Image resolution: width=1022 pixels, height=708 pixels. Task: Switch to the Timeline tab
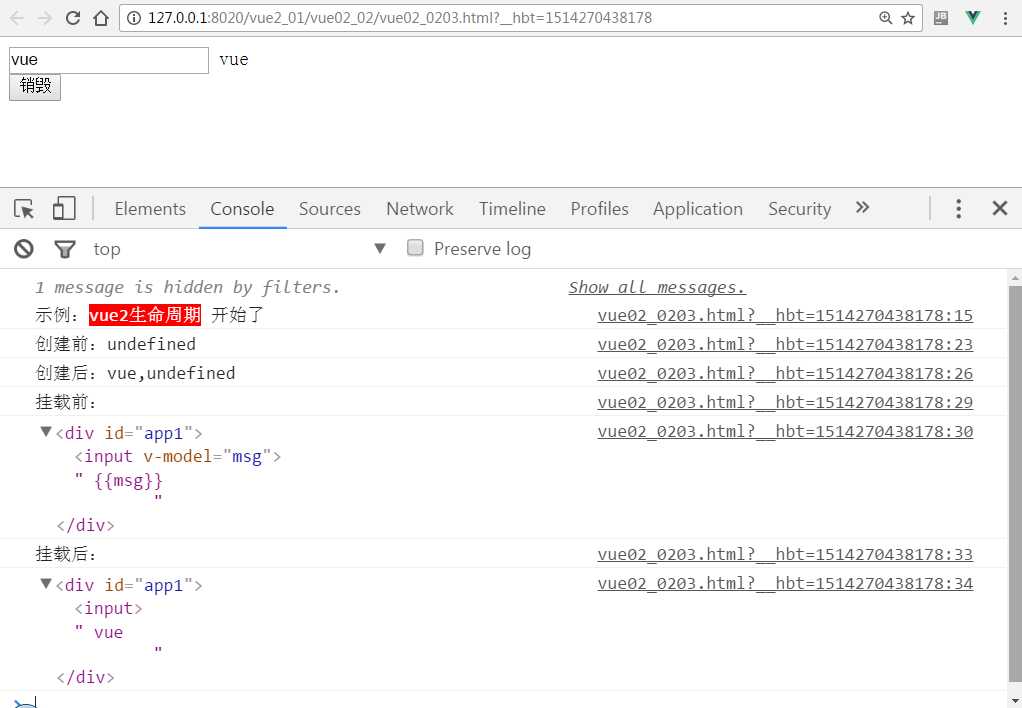coord(512,209)
